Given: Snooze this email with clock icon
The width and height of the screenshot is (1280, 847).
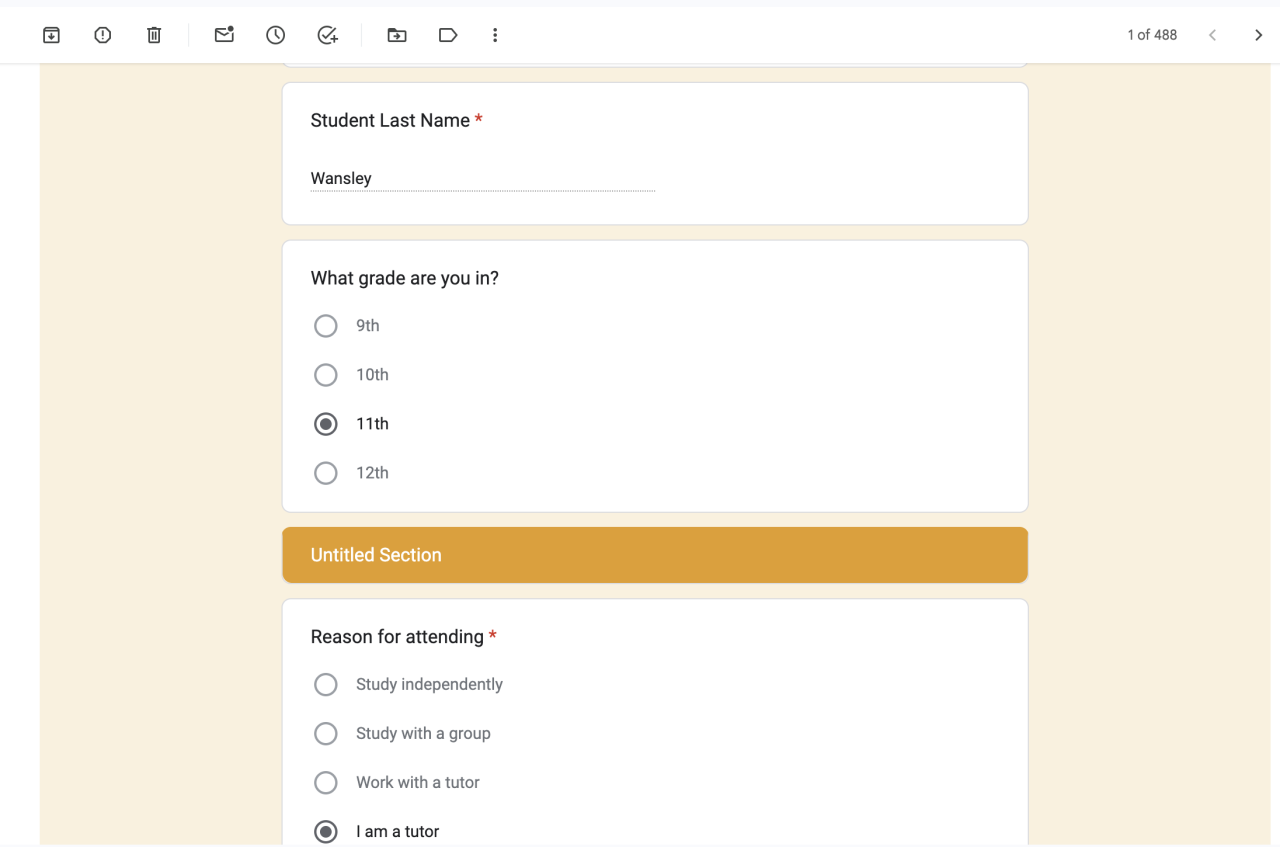Looking at the screenshot, I should 276,35.
